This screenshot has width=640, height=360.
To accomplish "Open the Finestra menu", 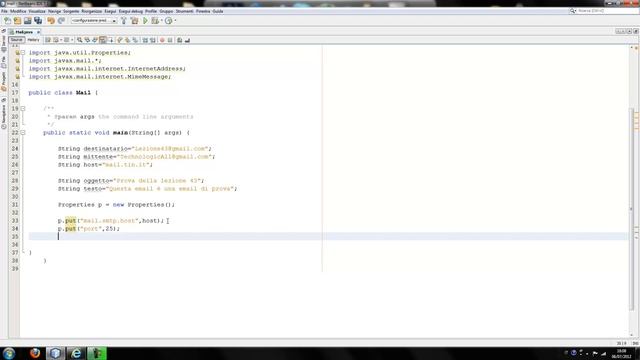I will [x=203, y=11].
